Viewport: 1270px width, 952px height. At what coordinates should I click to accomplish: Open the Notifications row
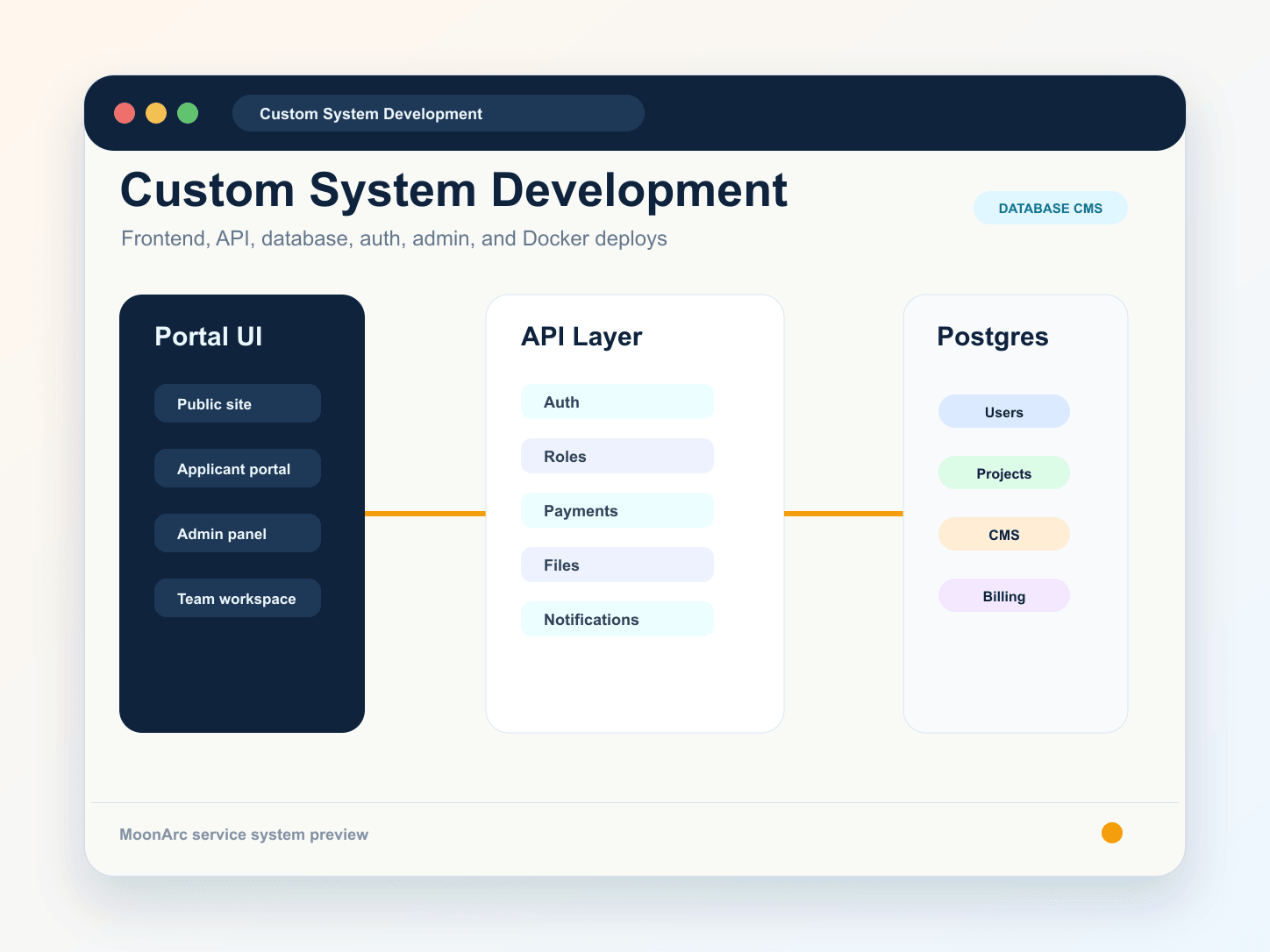(x=617, y=619)
